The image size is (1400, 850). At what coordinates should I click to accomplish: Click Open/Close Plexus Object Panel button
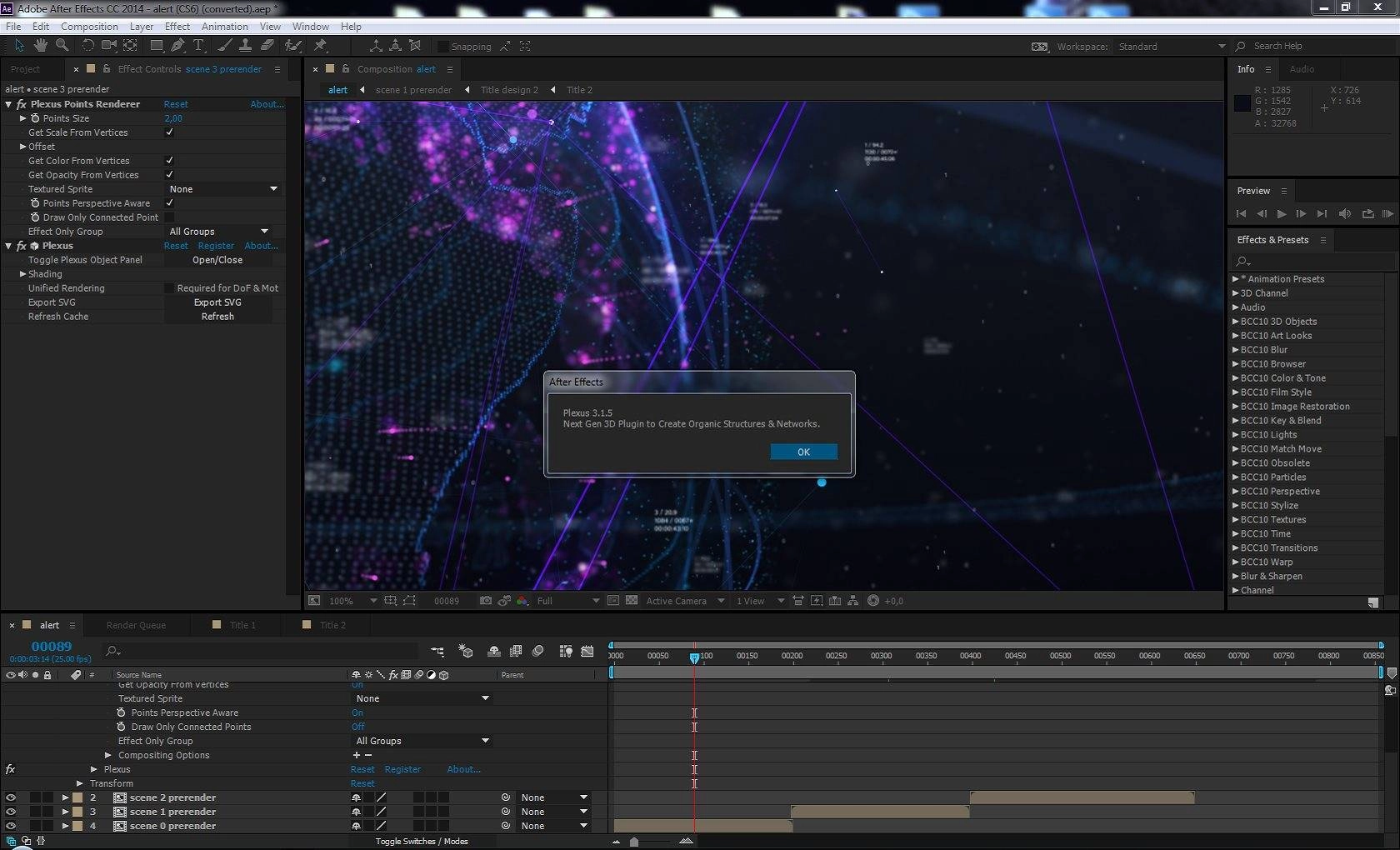click(217, 260)
